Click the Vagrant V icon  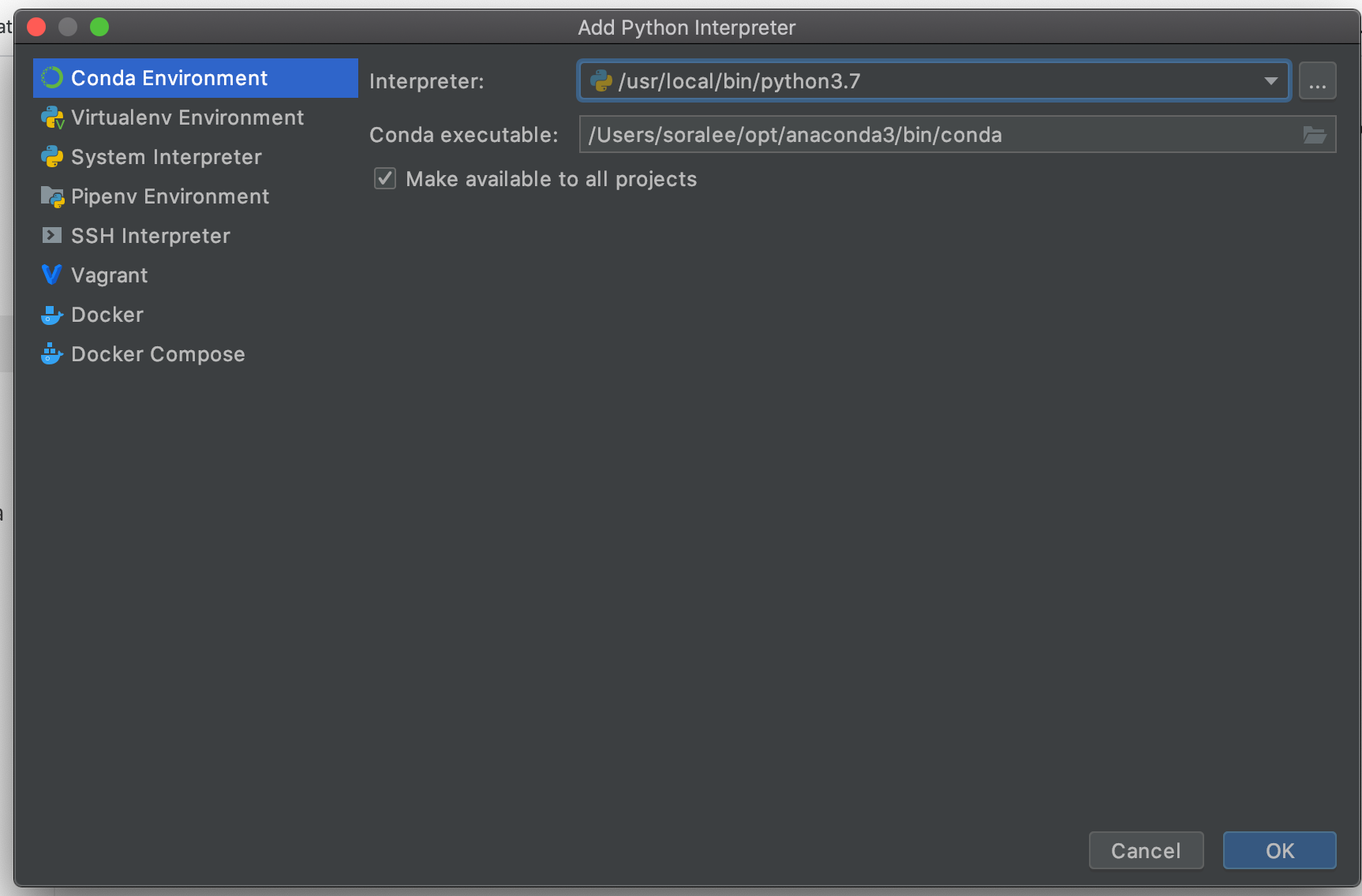[51, 274]
